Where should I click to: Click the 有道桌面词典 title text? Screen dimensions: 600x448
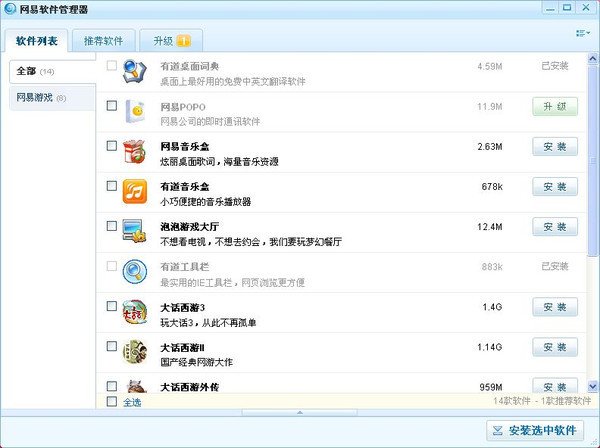click(189, 66)
